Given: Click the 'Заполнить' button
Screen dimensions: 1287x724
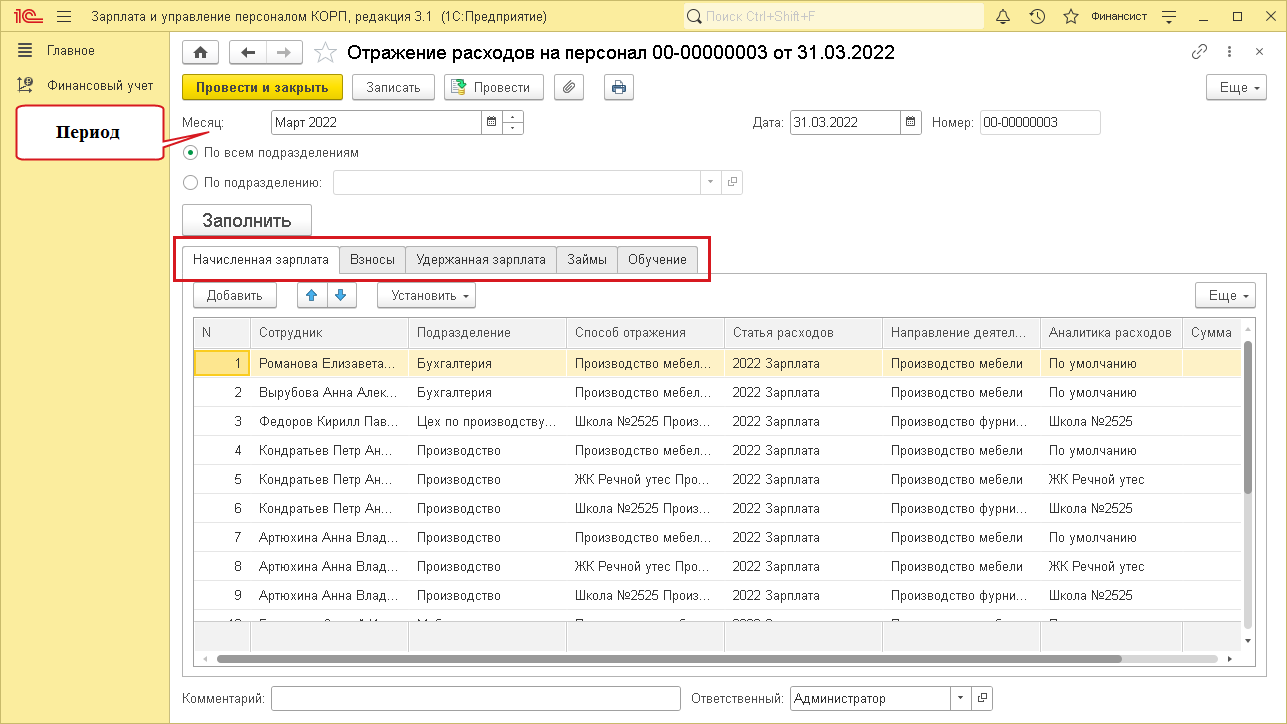Looking at the screenshot, I should coord(247,220).
